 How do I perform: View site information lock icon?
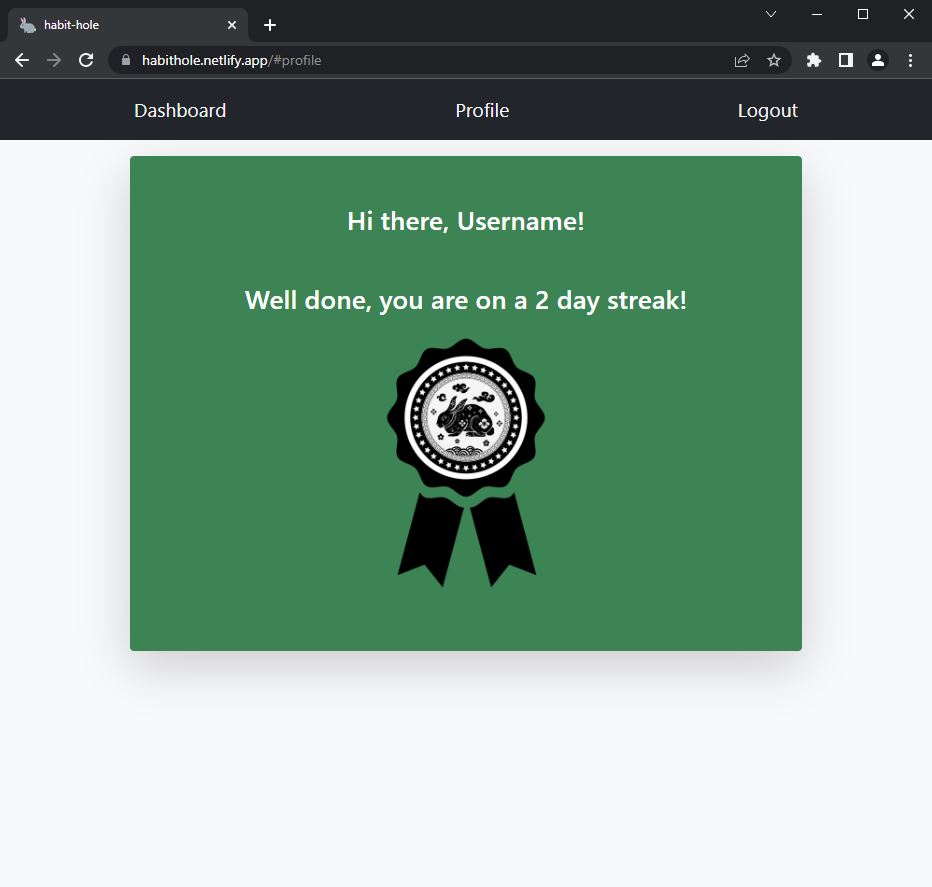(x=126, y=60)
